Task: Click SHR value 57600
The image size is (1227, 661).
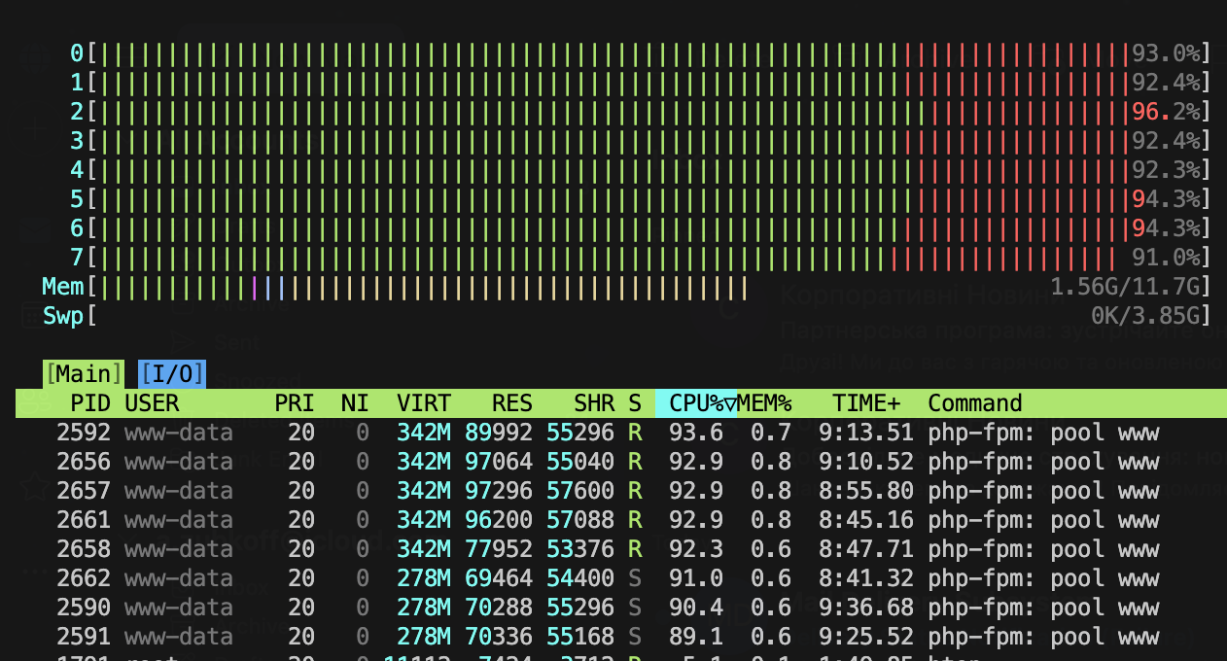Action: (x=580, y=491)
